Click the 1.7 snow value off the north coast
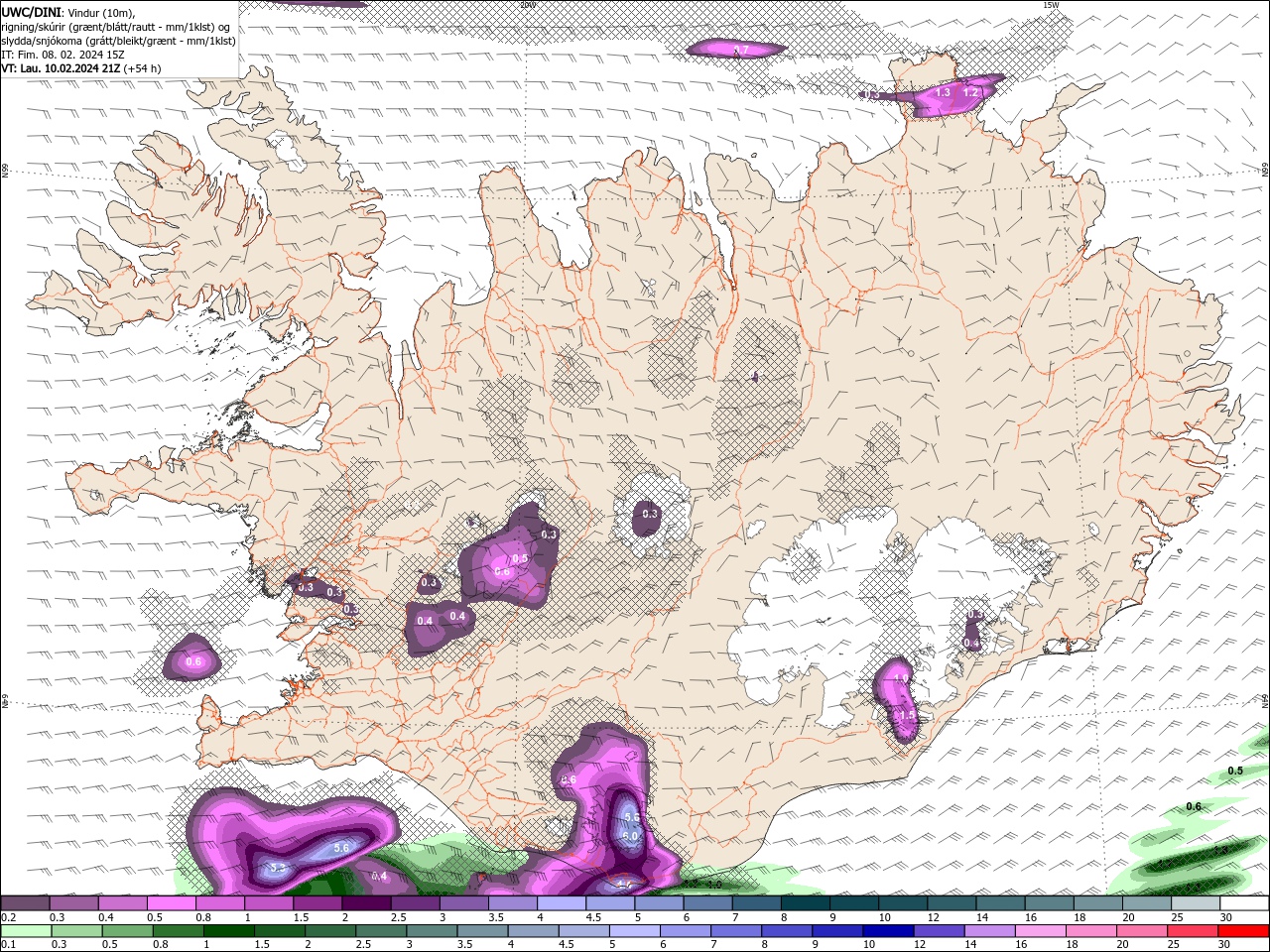Screen dimensions: 1270x952 click(740, 50)
